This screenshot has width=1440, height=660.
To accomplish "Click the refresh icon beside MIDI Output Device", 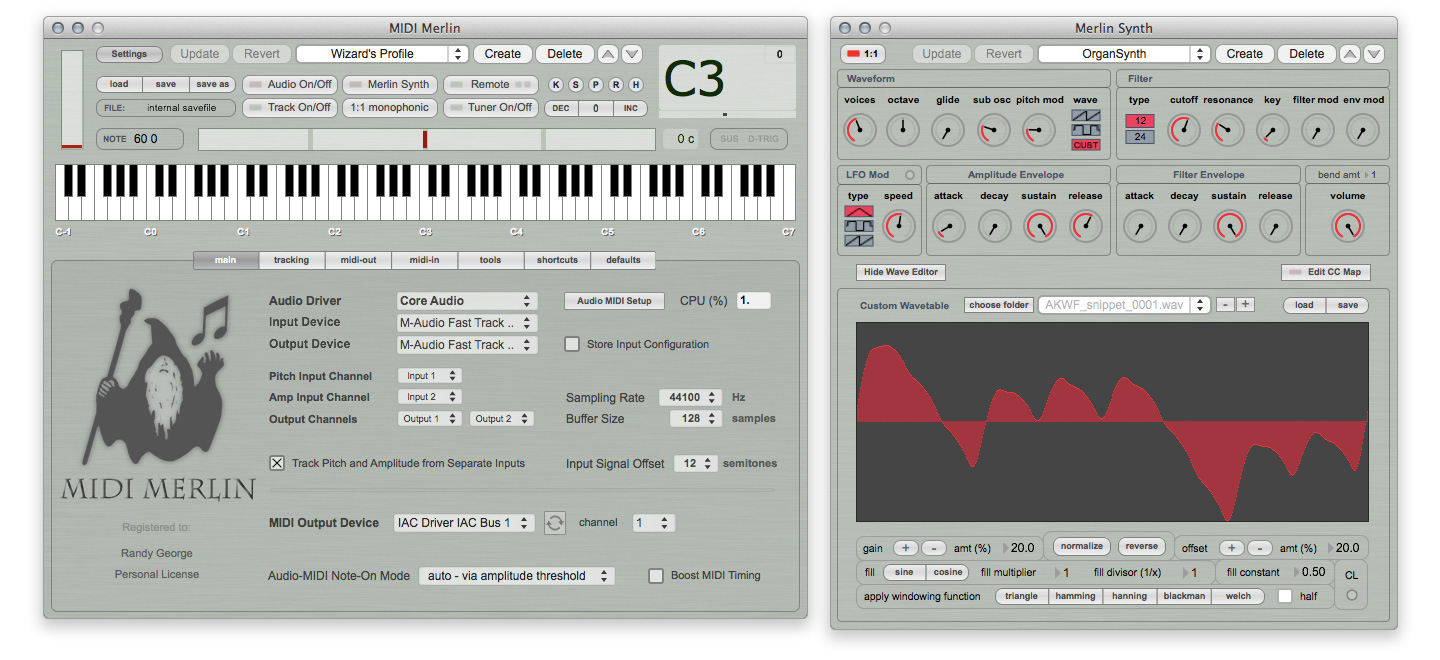I will (555, 522).
